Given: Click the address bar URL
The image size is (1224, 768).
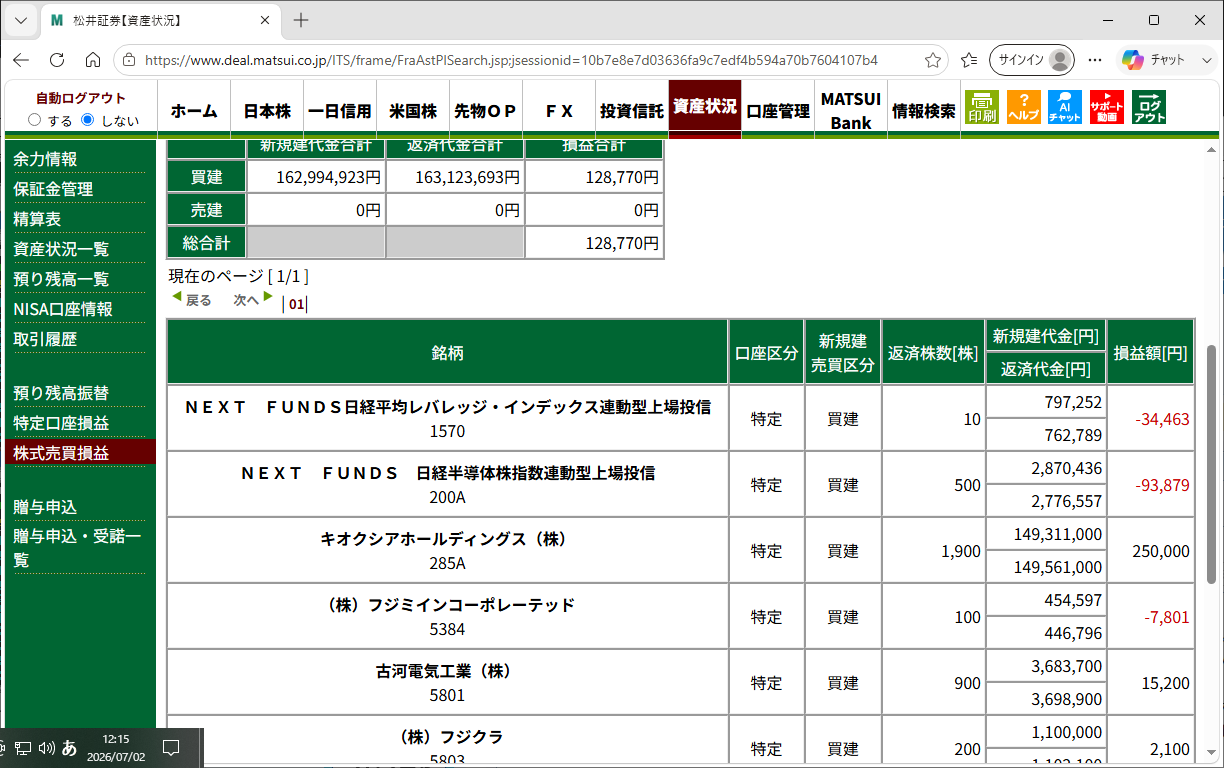Looking at the screenshot, I should coord(511,60).
